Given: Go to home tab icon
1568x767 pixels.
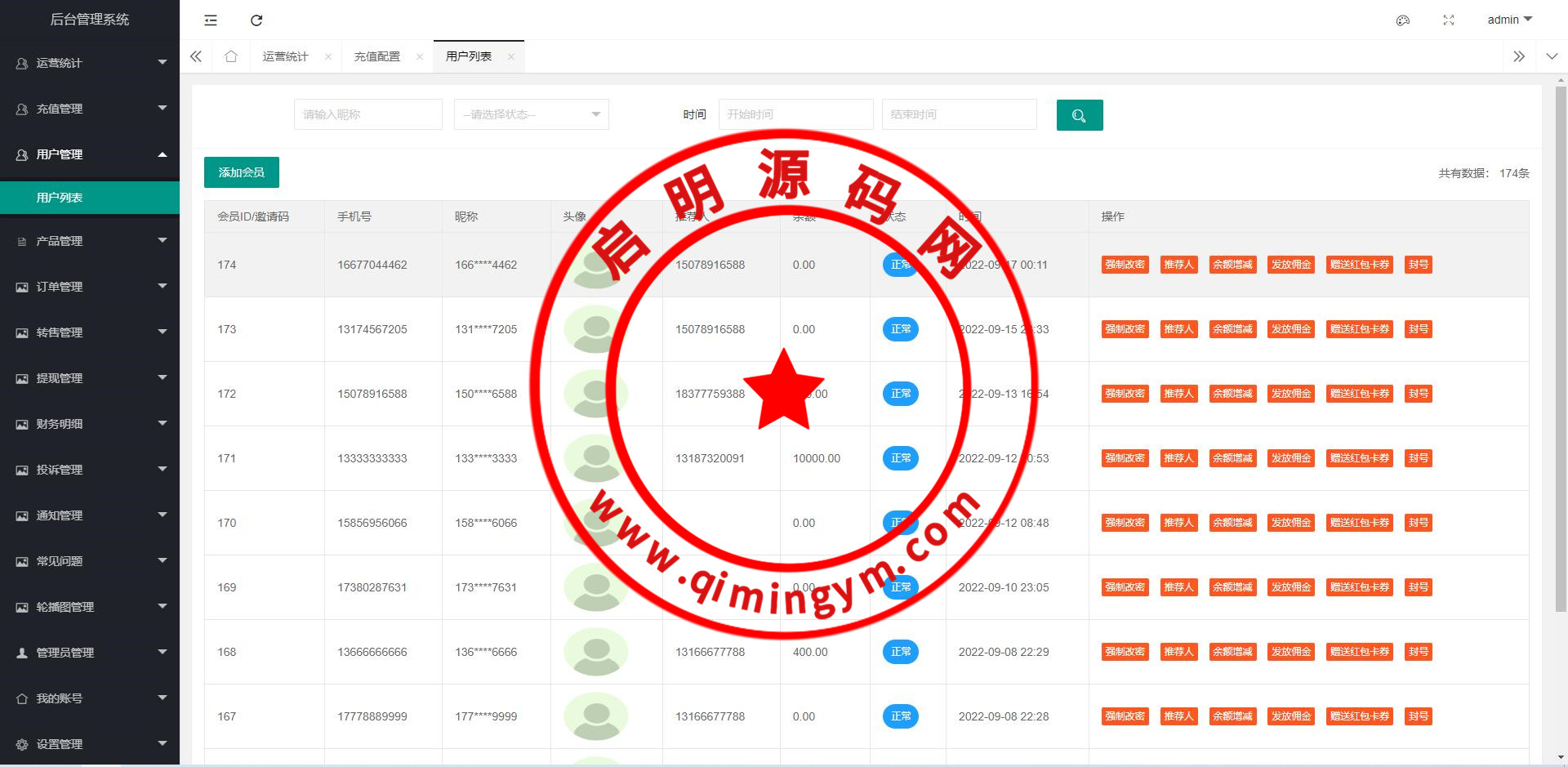Looking at the screenshot, I should click(231, 56).
